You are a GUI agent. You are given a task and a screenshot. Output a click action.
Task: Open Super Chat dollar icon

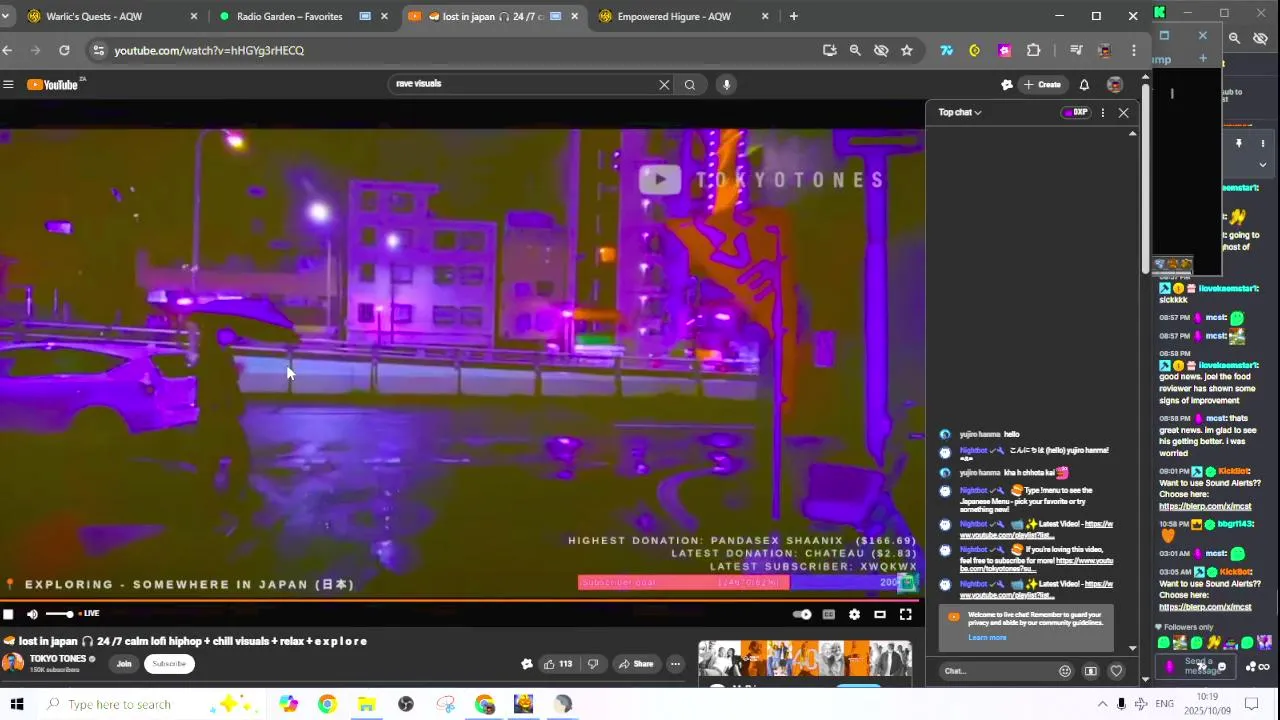tap(1091, 671)
